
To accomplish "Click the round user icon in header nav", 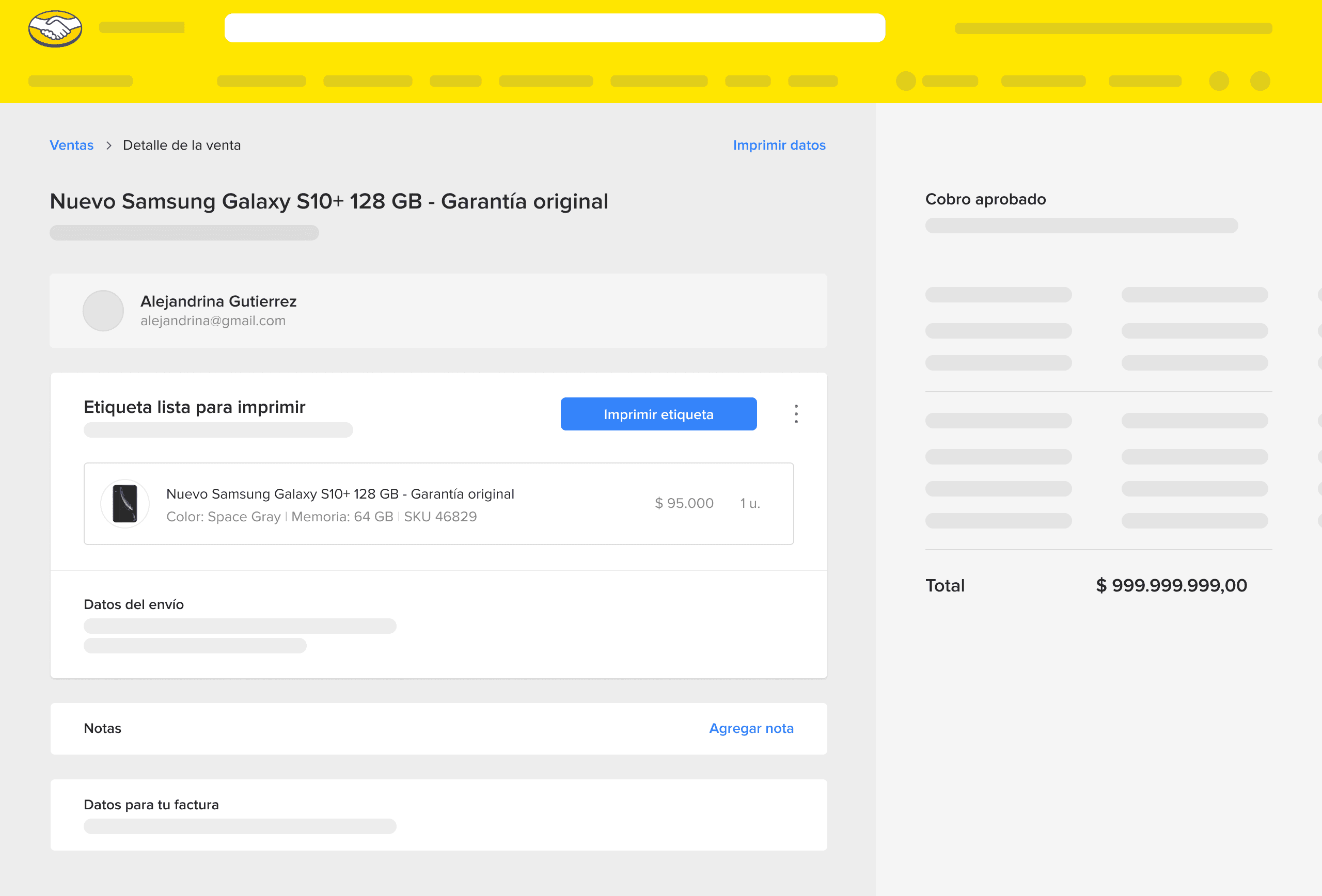I will pos(906,81).
